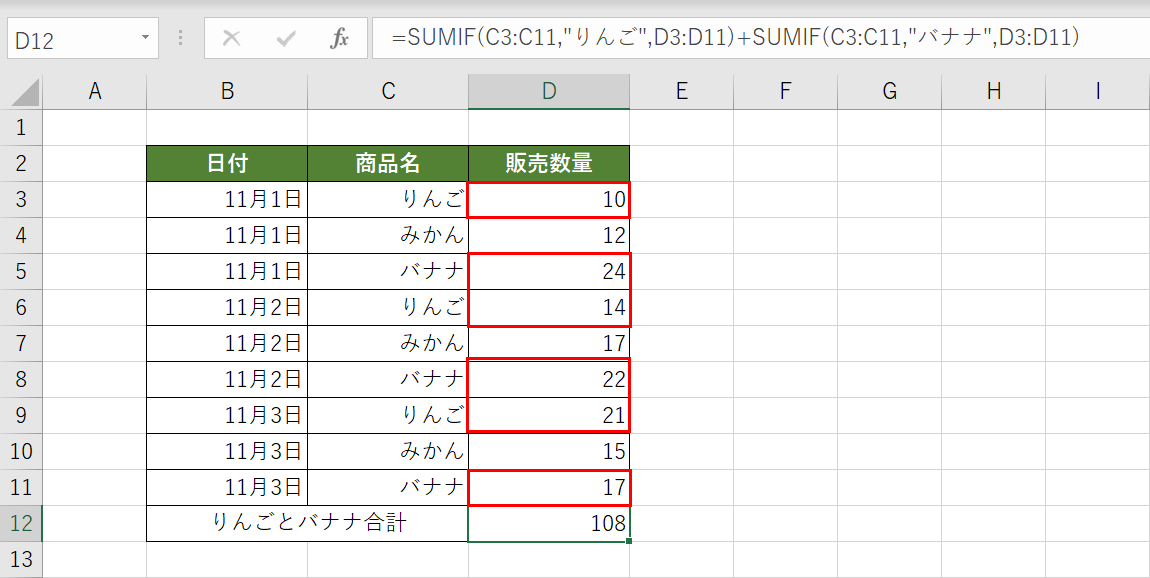The image size is (1150, 578).
Task: Select all cells with the corner button
Action: click(22, 90)
